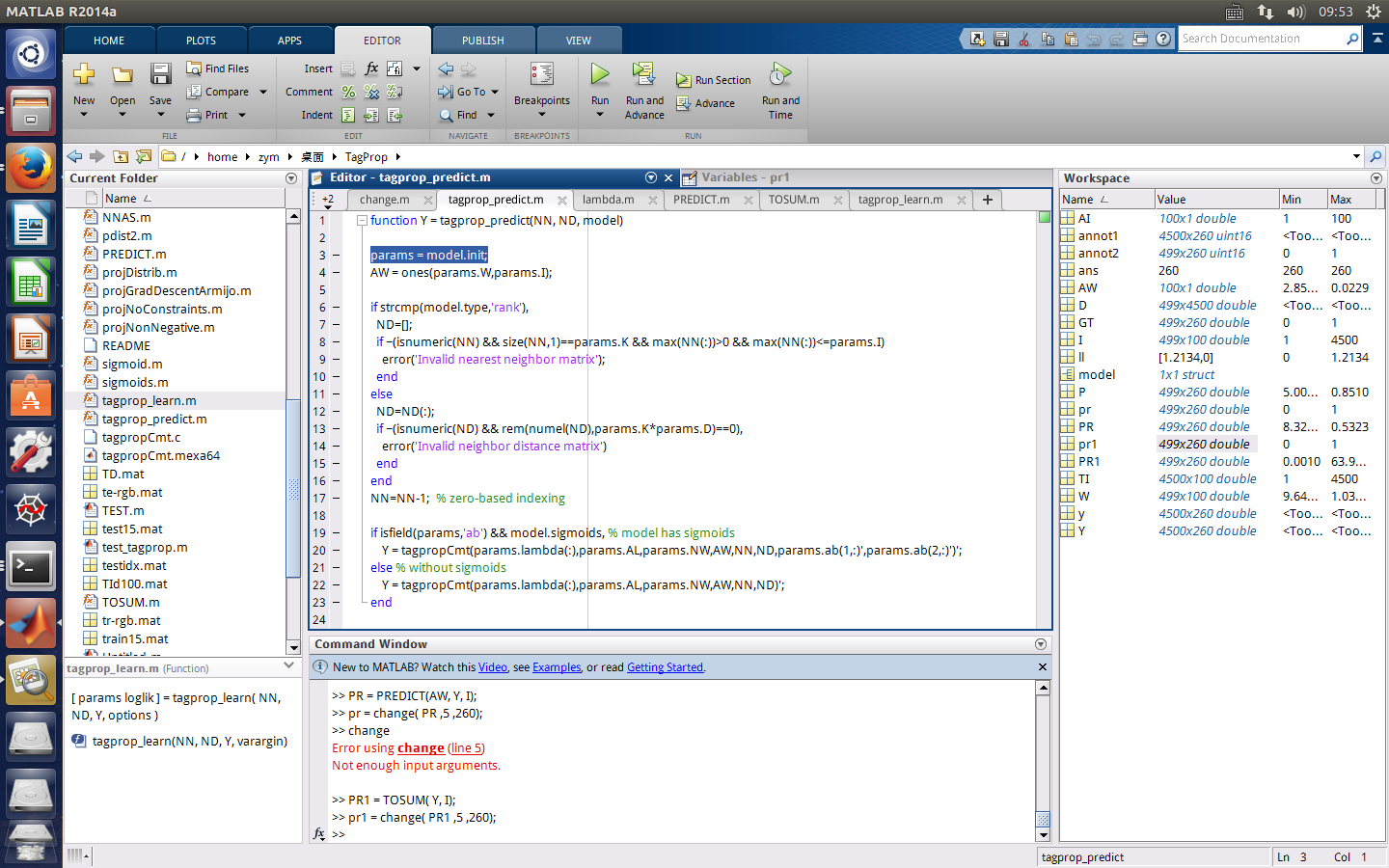Click MATLAB icon in the Ubuntu launcher
1389x868 pixels.
click(x=31, y=624)
